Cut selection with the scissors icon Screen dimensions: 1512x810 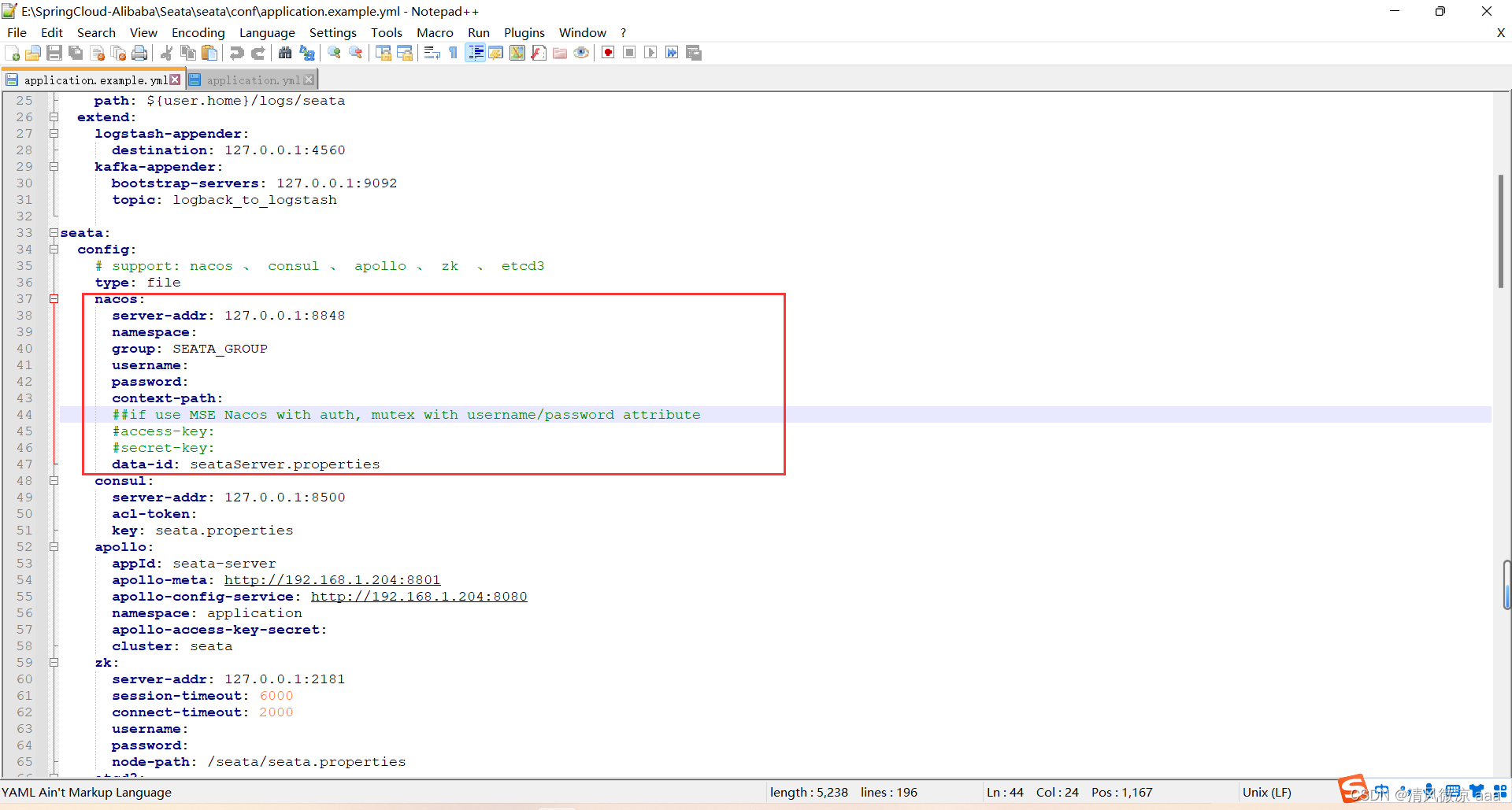coord(167,53)
